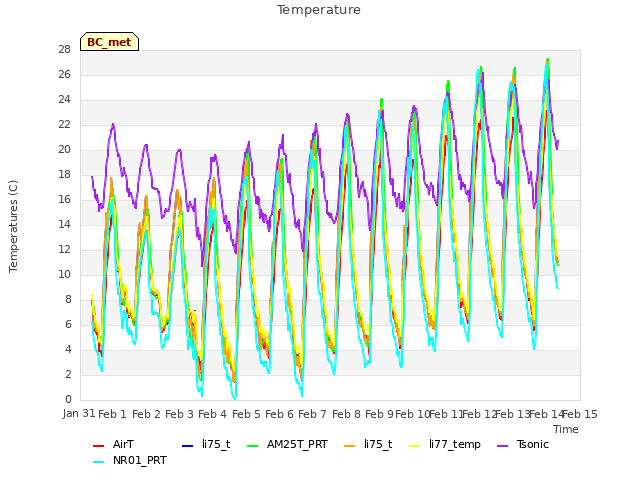The image size is (640, 480).
Task: Click the 0 y-axis tick label
Action: click(x=68, y=399)
